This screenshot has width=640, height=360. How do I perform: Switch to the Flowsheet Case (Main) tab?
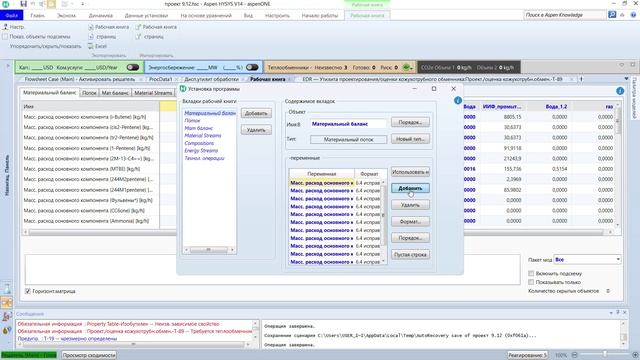(x=80, y=79)
